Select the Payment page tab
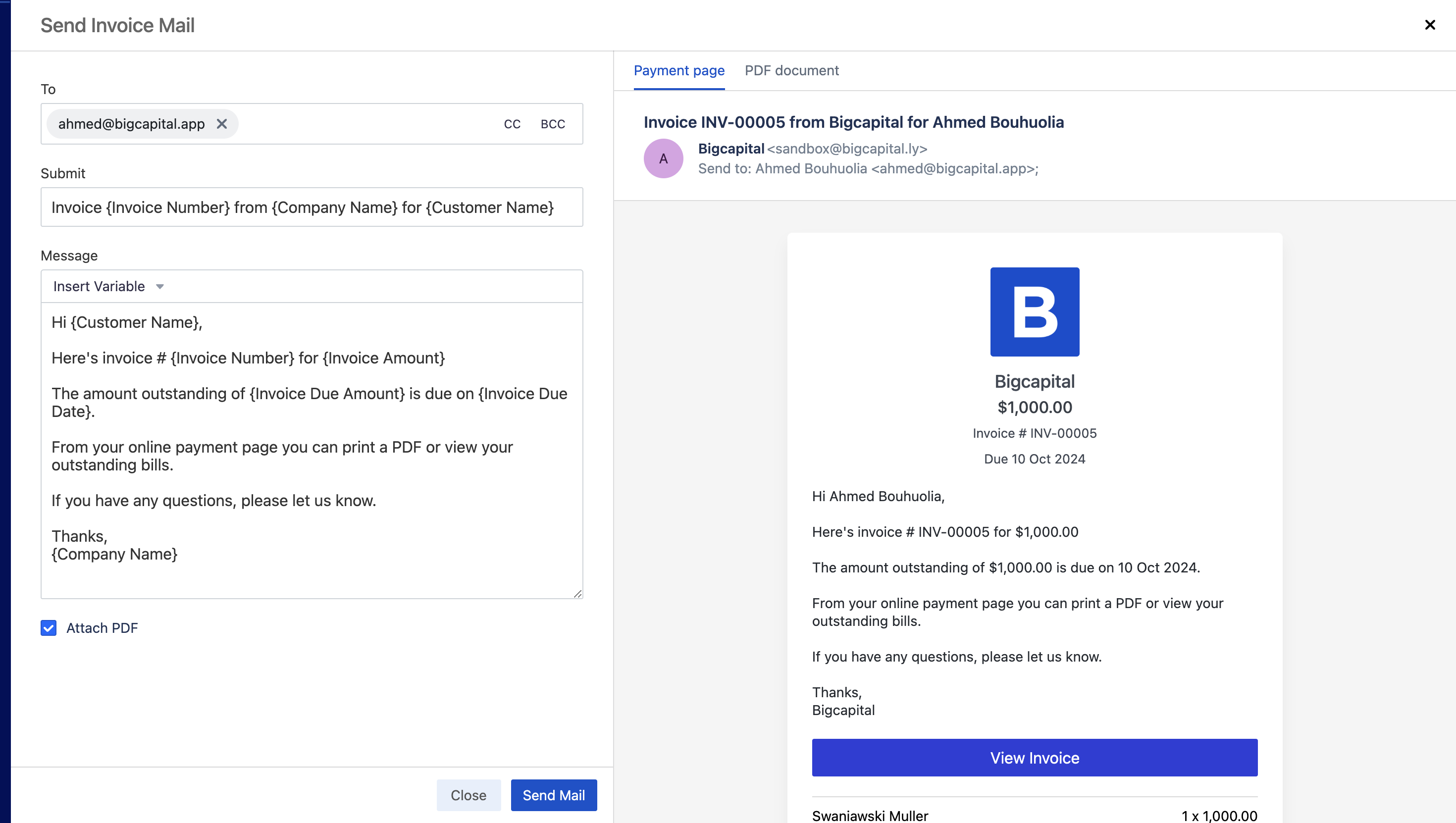 [x=680, y=70]
